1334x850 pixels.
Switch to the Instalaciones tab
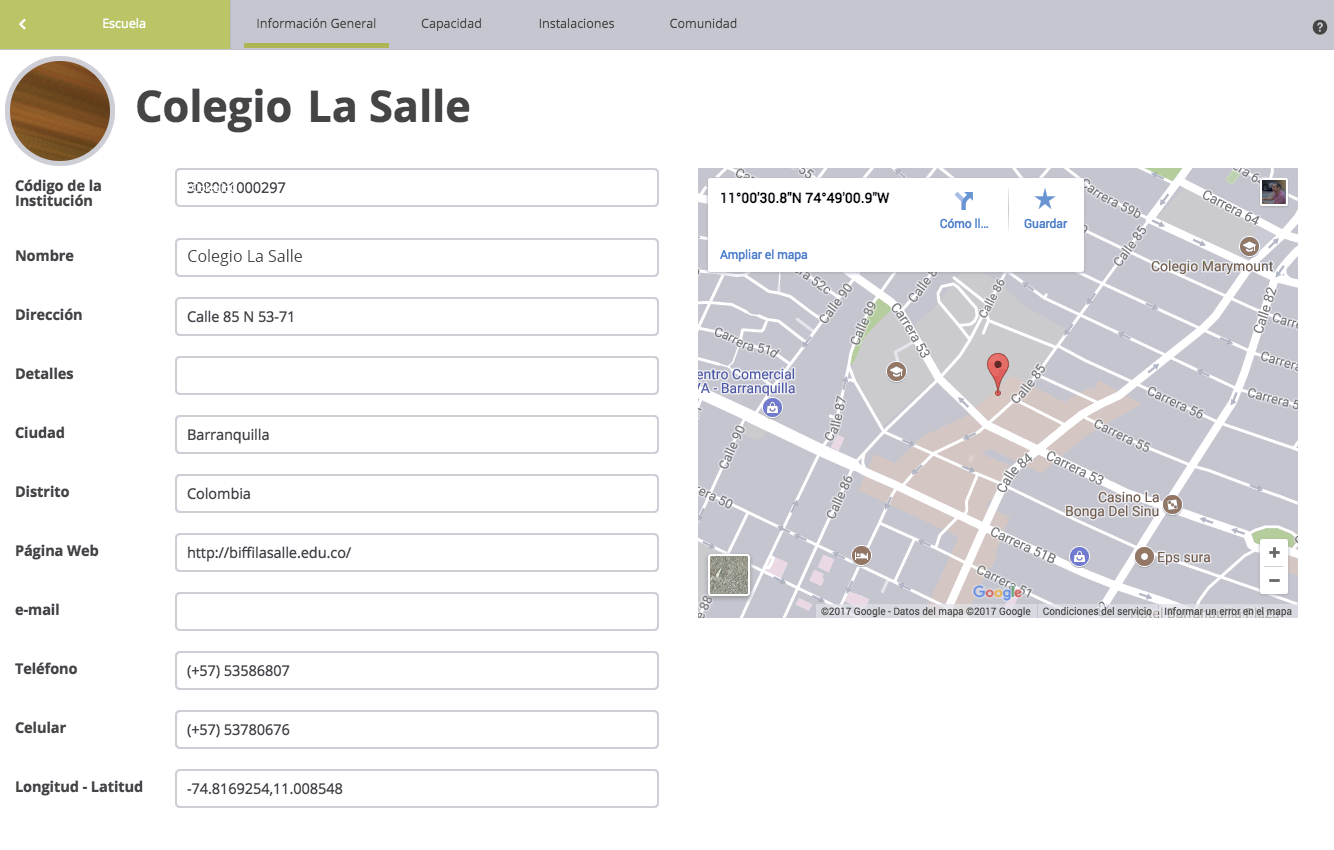pyautogui.click(x=576, y=24)
